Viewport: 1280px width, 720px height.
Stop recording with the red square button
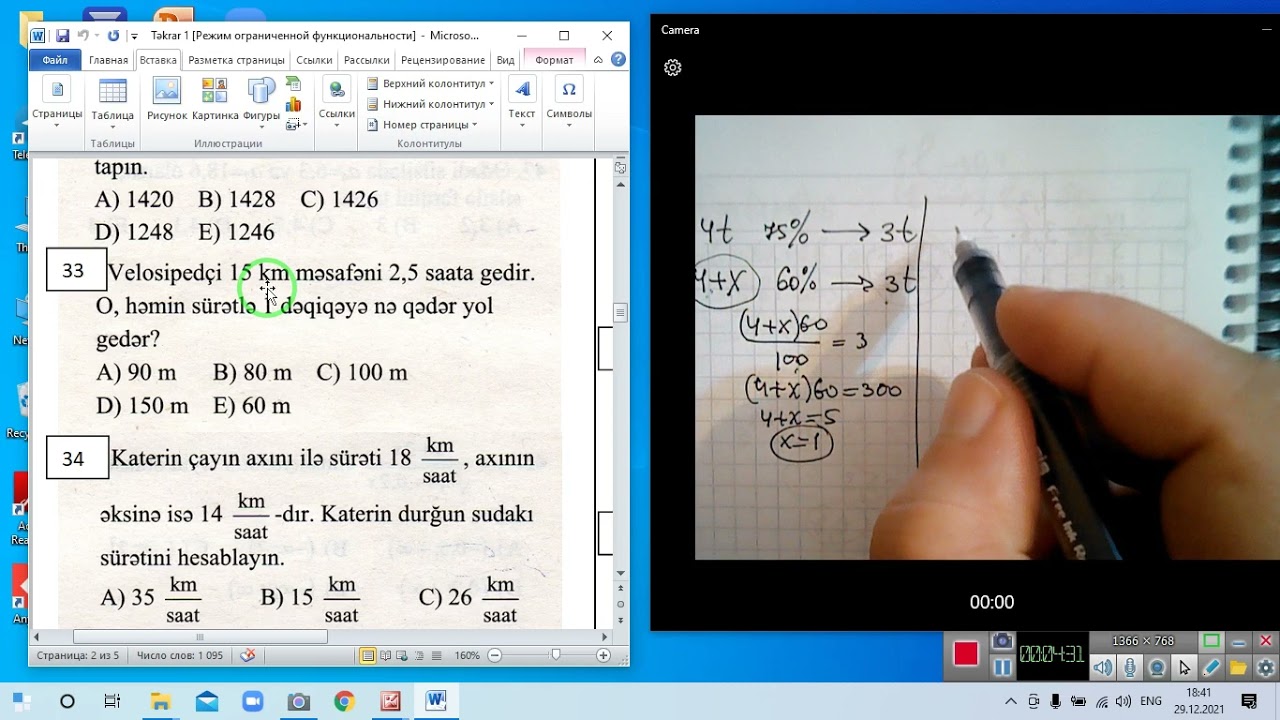coord(966,654)
